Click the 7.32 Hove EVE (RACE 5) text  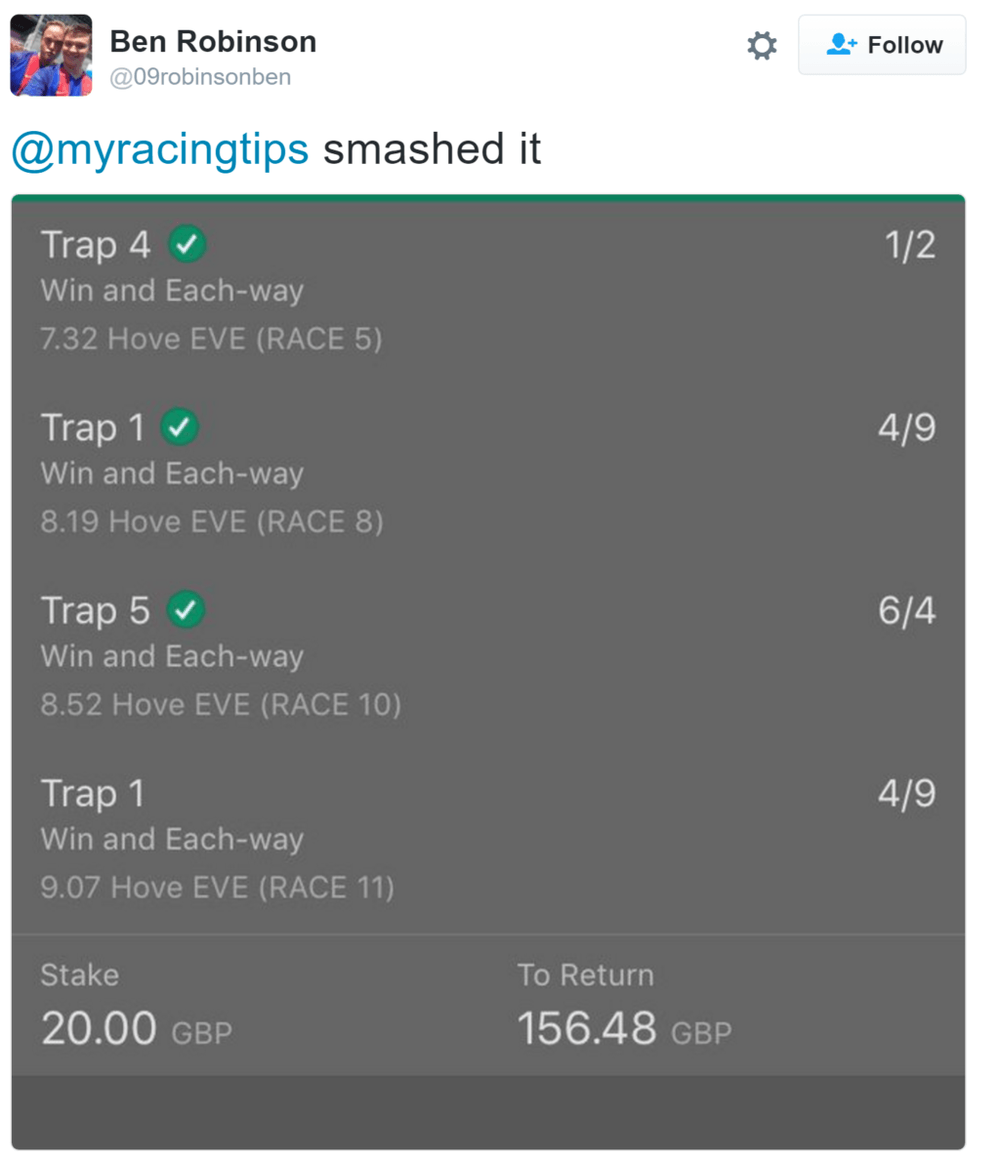click(x=211, y=339)
